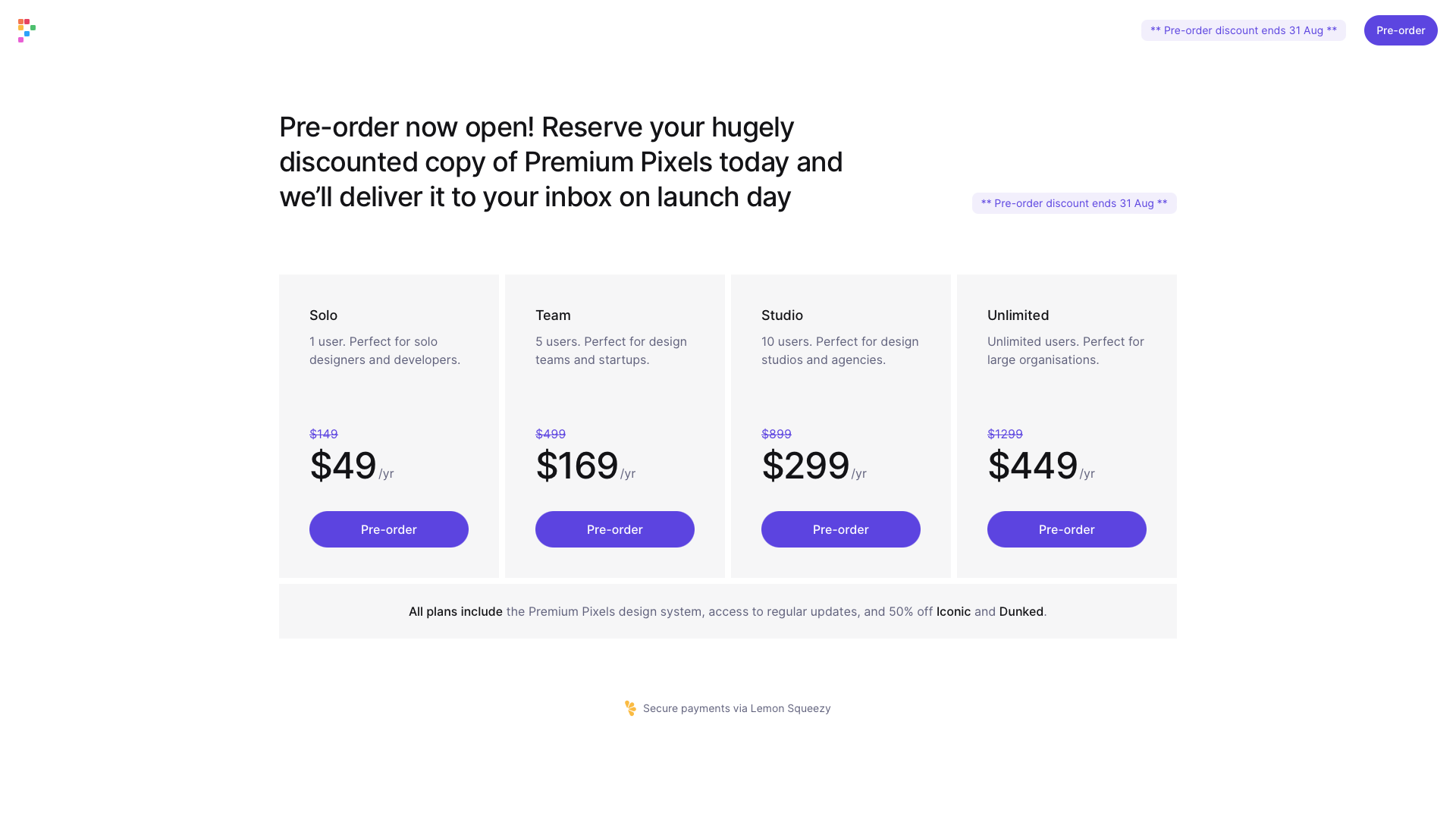Click the Studio plan title
The image size is (1456, 819).
[x=782, y=315]
